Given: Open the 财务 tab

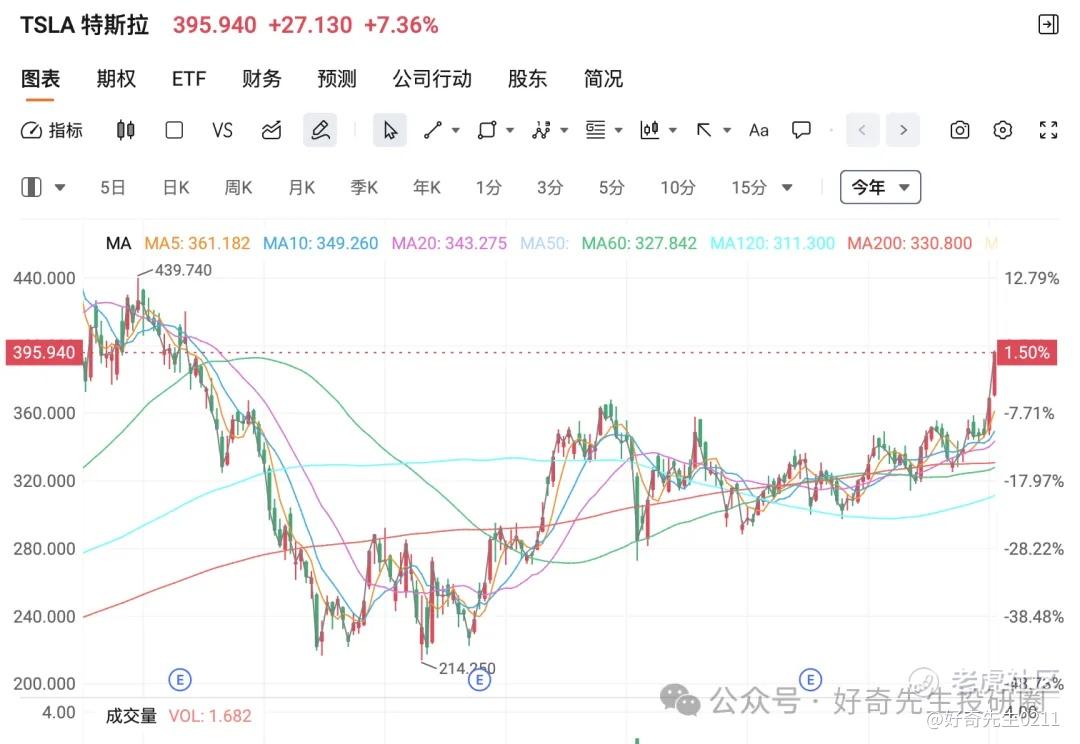Looking at the screenshot, I should coord(262,79).
